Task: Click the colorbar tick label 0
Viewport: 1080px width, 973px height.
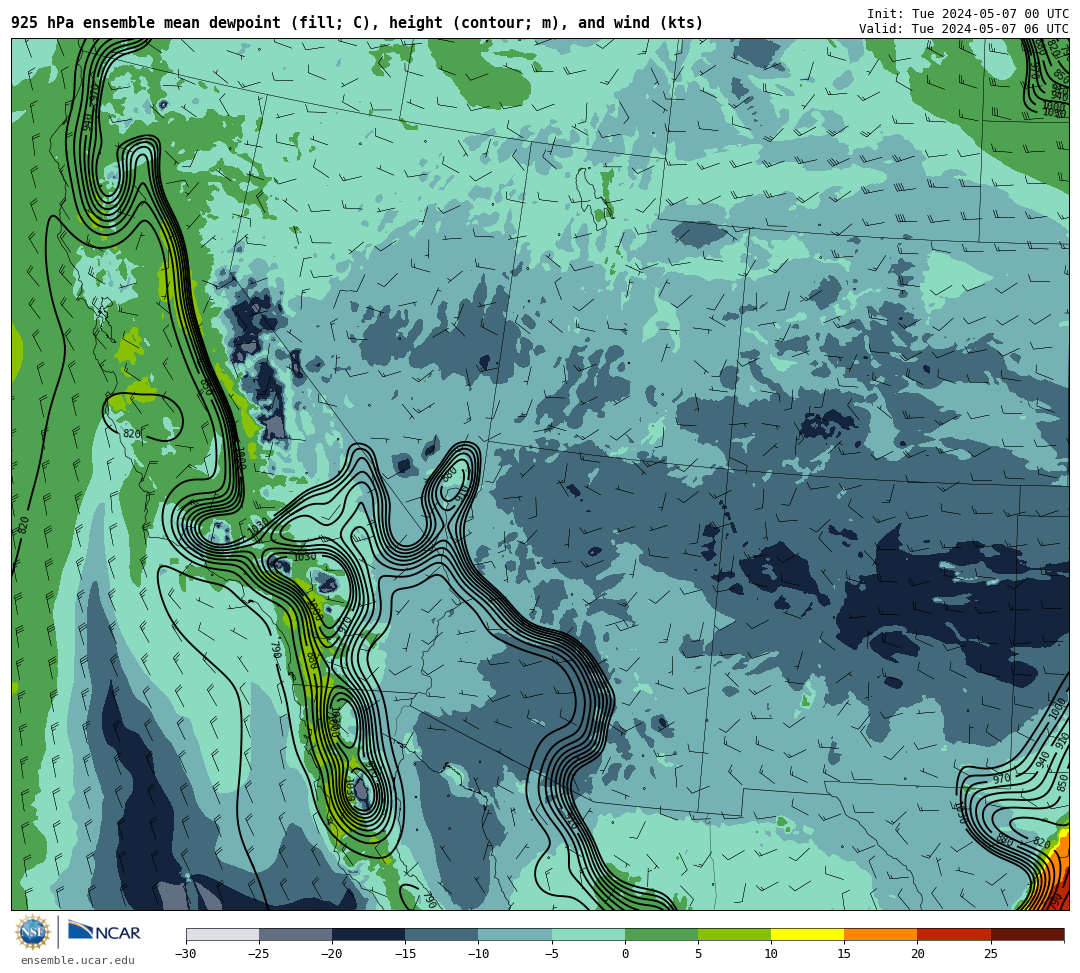Action: pyautogui.click(x=625, y=954)
